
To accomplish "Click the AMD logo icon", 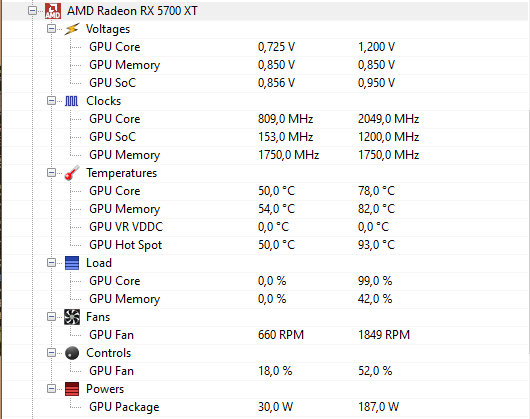I will 53,11.
